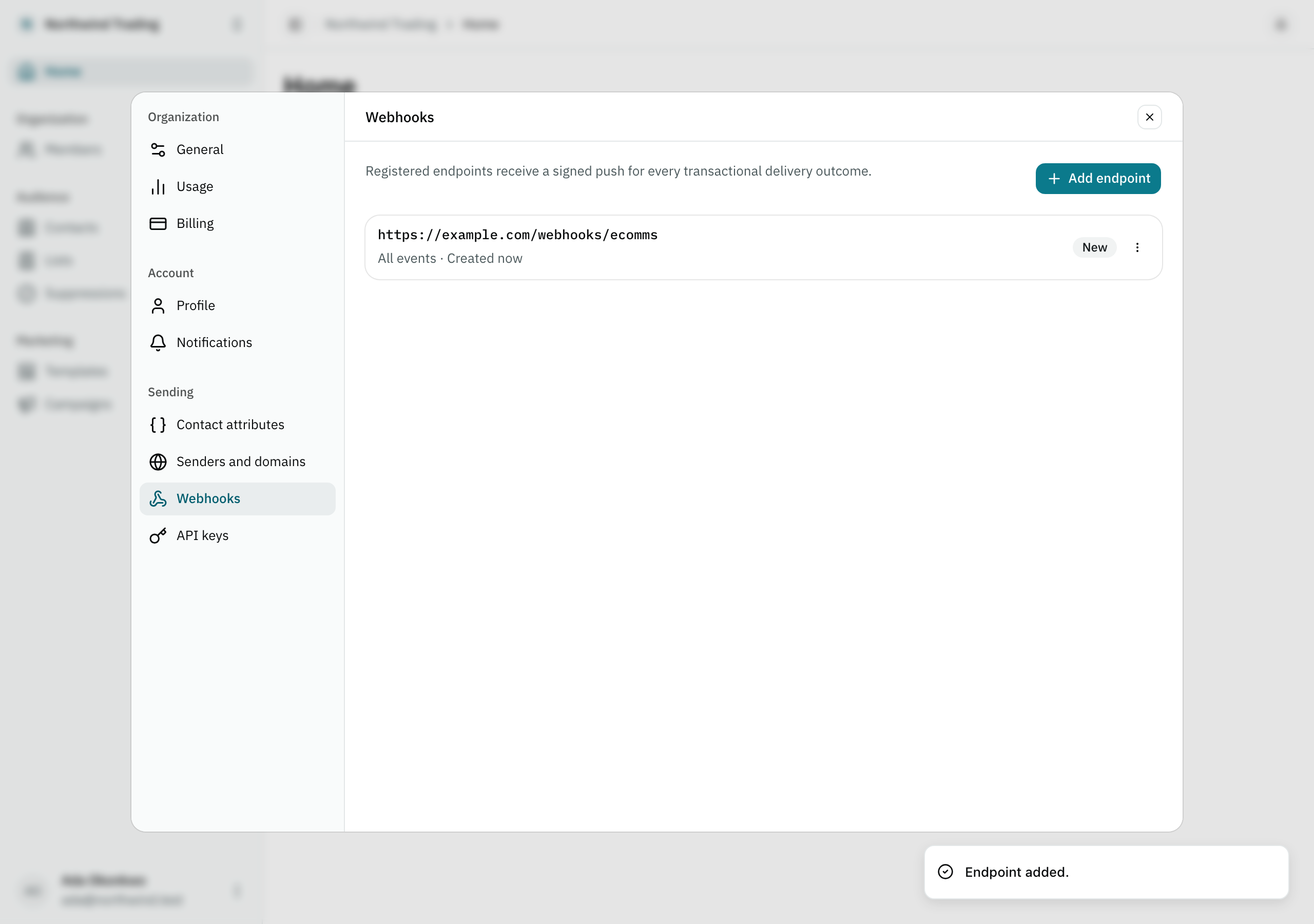Select the Webhooks settings tab
This screenshot has width=1314, height=924.
coord(237,498)
